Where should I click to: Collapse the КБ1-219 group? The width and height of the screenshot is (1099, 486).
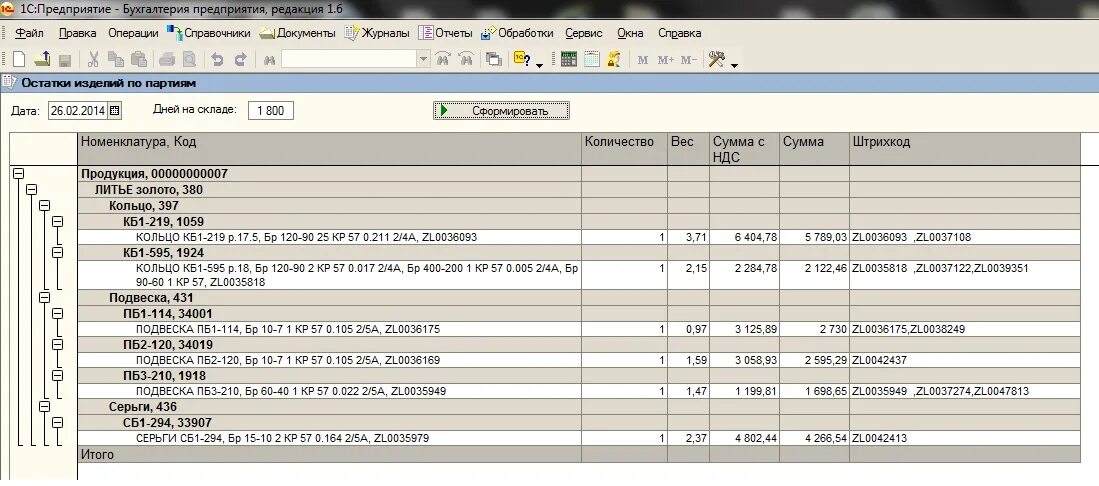pos(57,222)
